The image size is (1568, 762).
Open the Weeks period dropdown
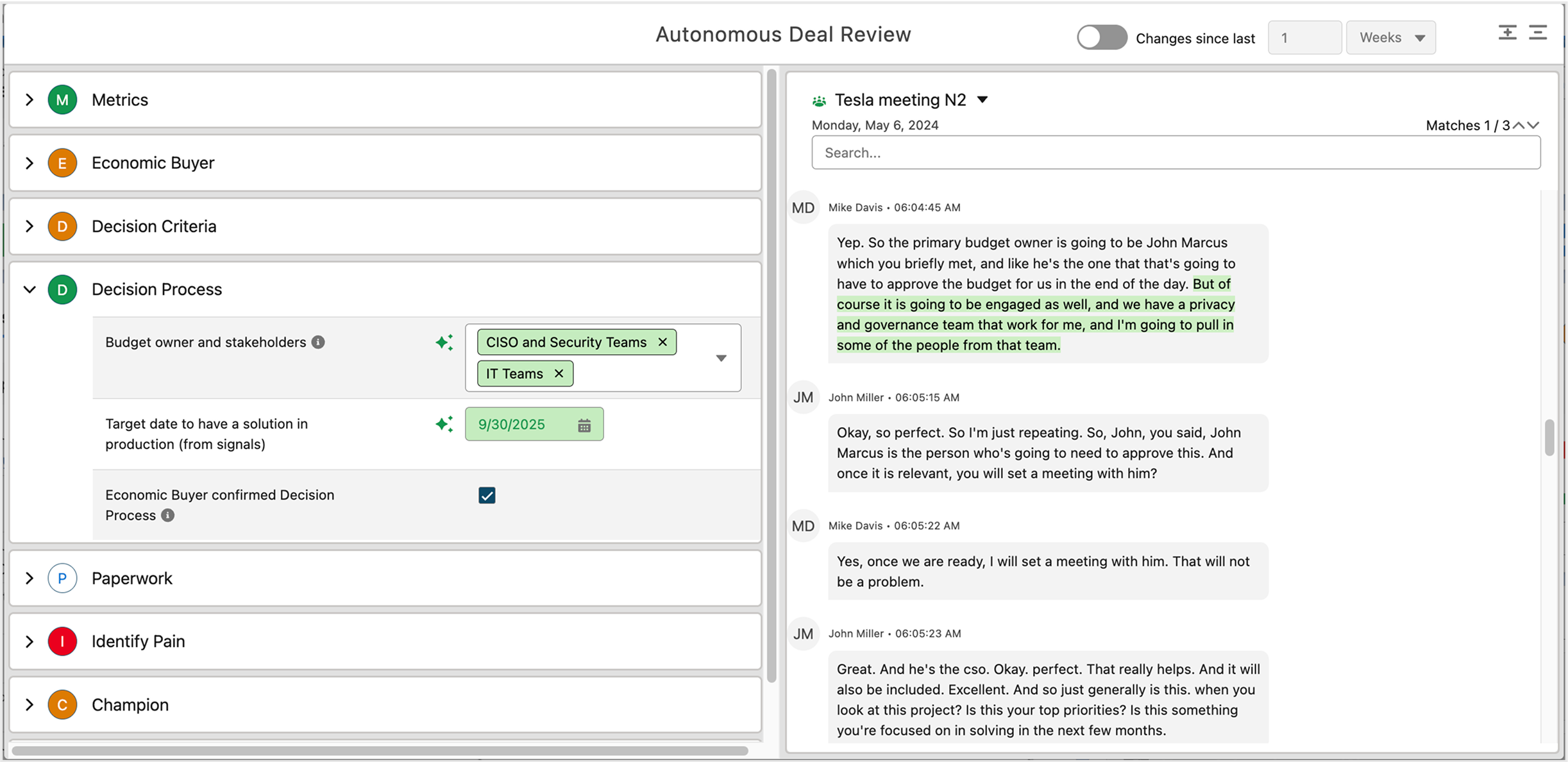(1390, 38)
